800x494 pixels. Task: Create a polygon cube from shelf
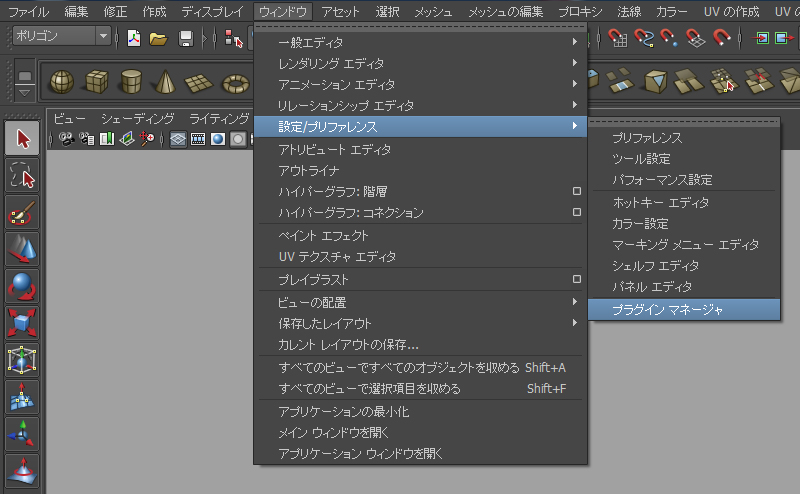(x=96, y=82)
